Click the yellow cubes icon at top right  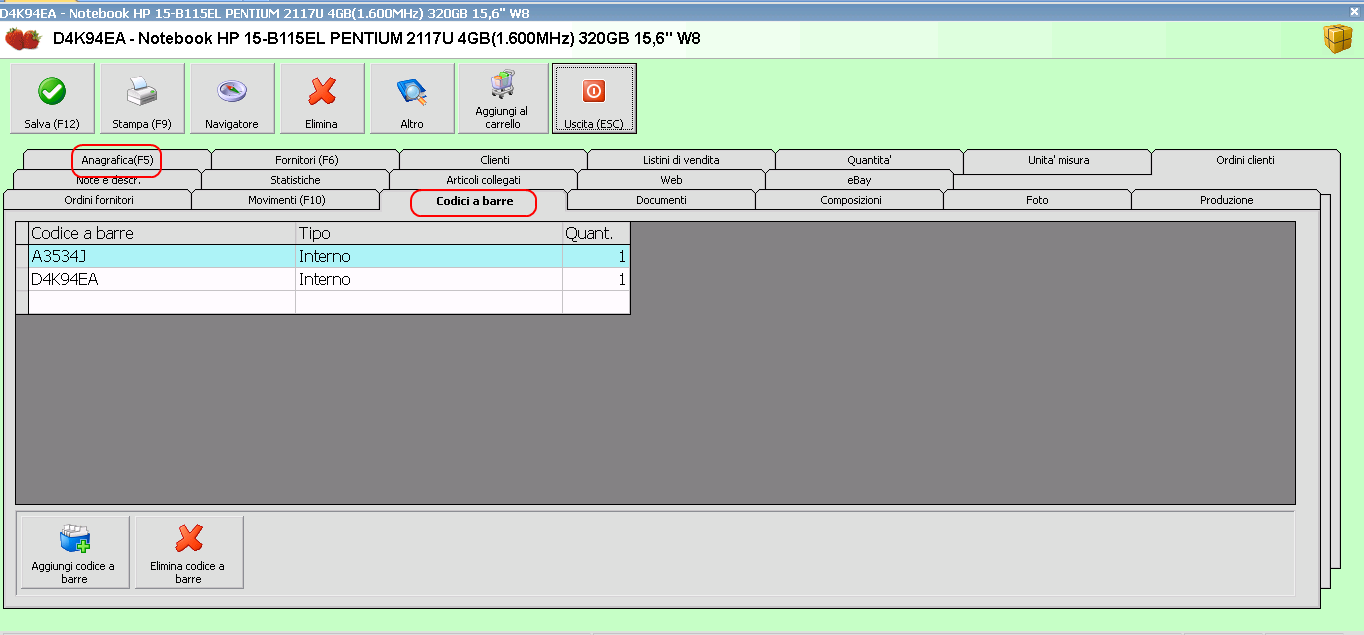(1337, 39)
